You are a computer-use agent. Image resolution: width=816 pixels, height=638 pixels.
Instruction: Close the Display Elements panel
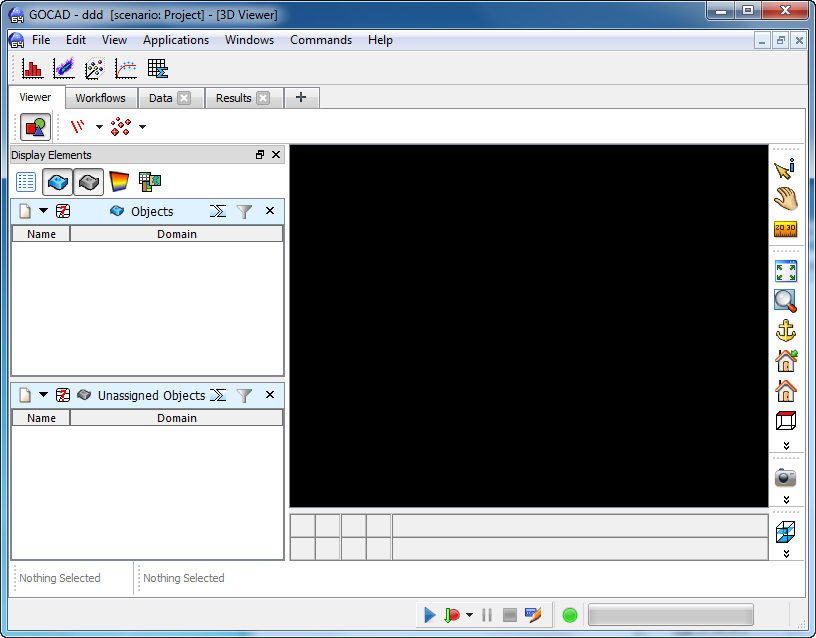[x=276, y=155]
